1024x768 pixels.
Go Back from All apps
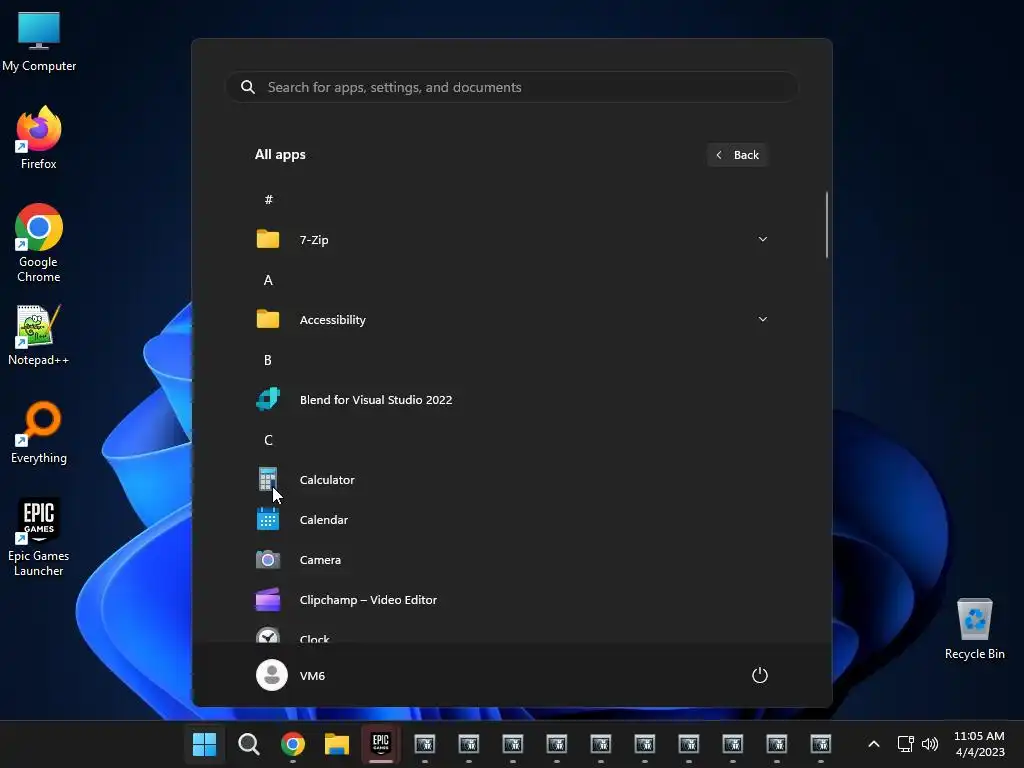(737, 155)
